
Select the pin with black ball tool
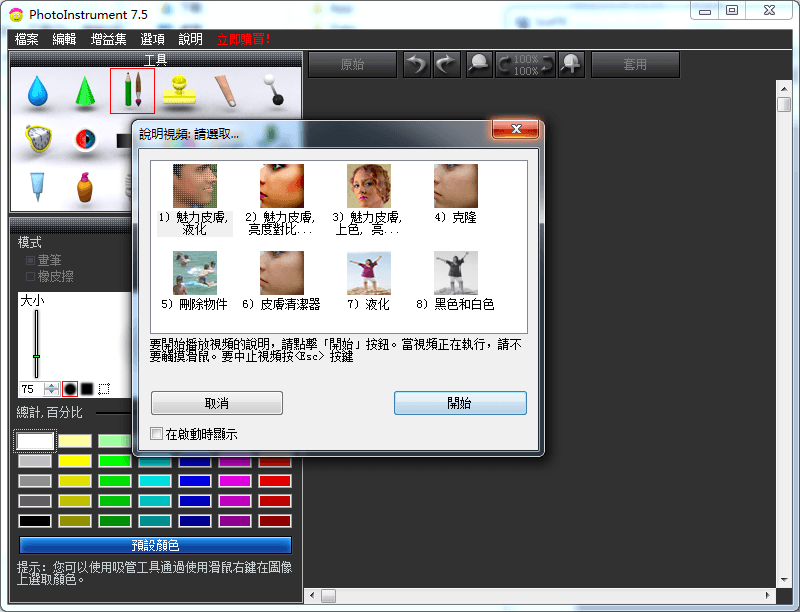(x=273, y=90)
